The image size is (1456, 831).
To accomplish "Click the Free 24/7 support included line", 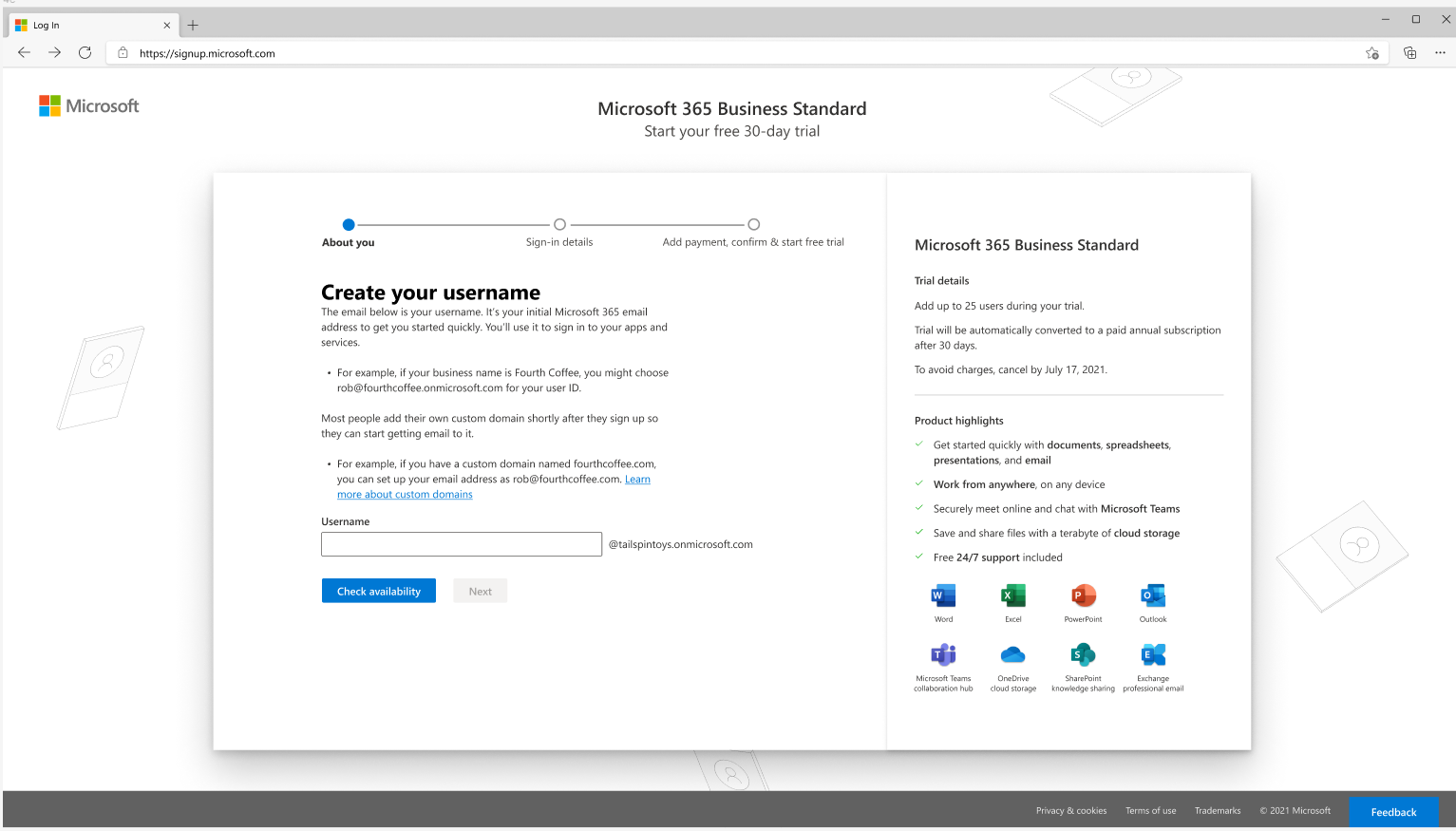I will pyautogui.click(x=998, y=557).
